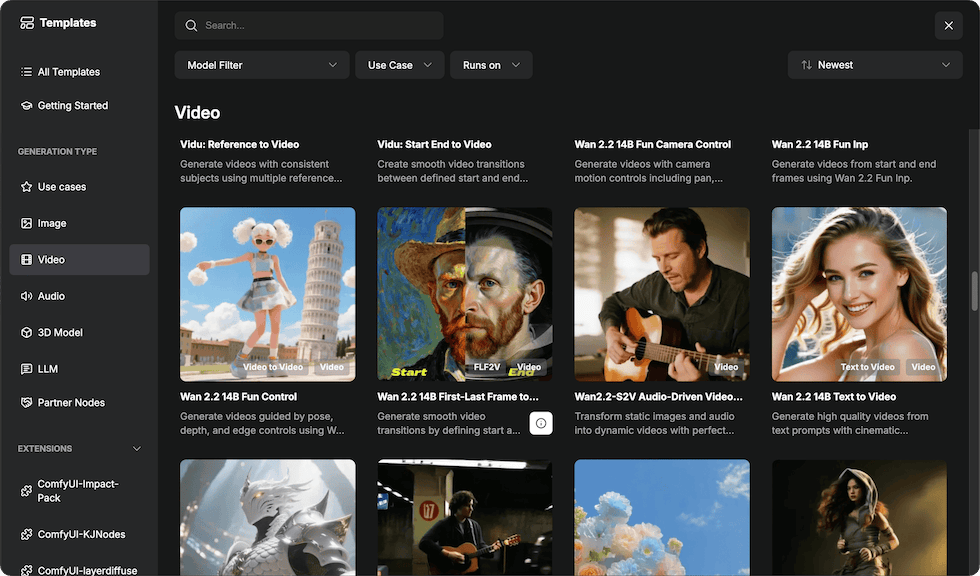Image resolution: width=980 pixels, height=576 pixels.
Task: Click the Getting Started graduation cap icon
Action: 27,106
